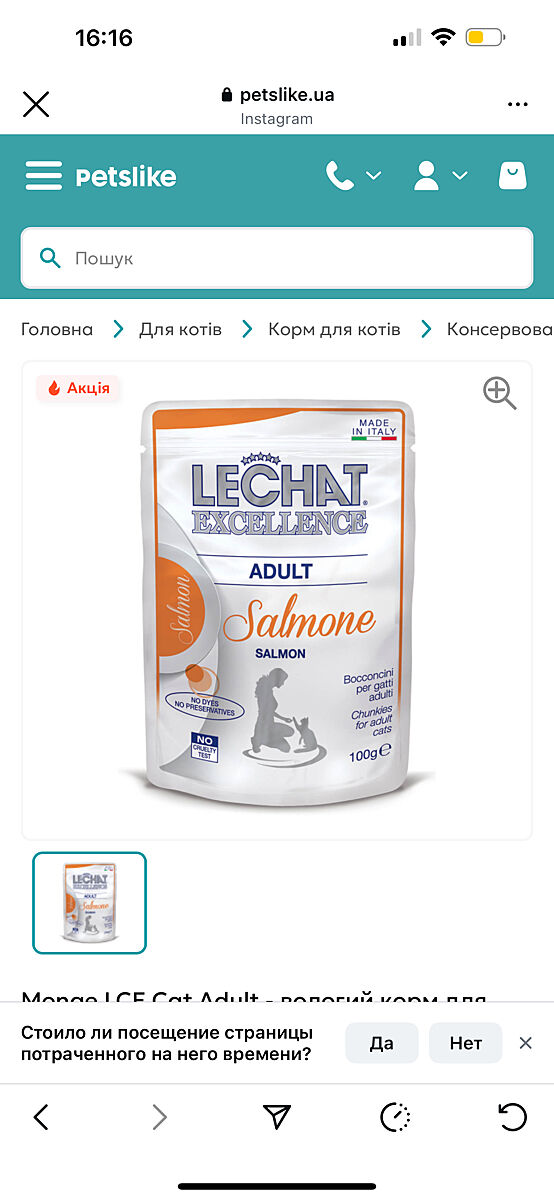Expand the phone numbers dropdown chevron
The width and height of the screenshot is (554, 1200).
pos(374,176)
